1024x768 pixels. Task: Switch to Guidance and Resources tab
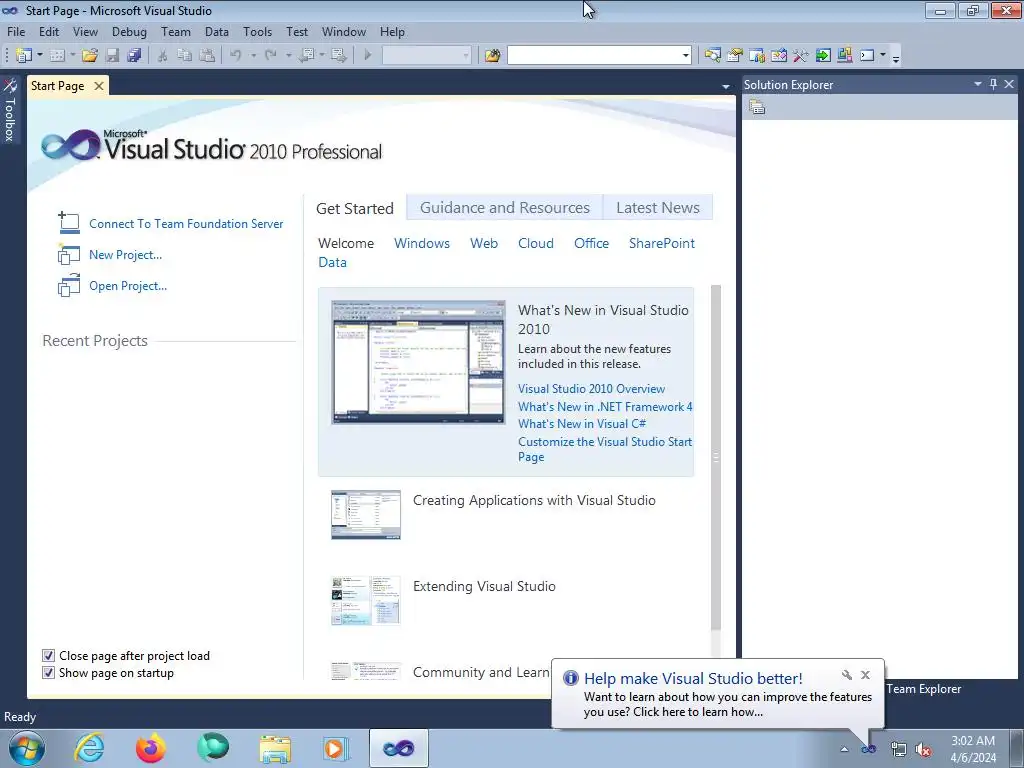click(505, 208)
